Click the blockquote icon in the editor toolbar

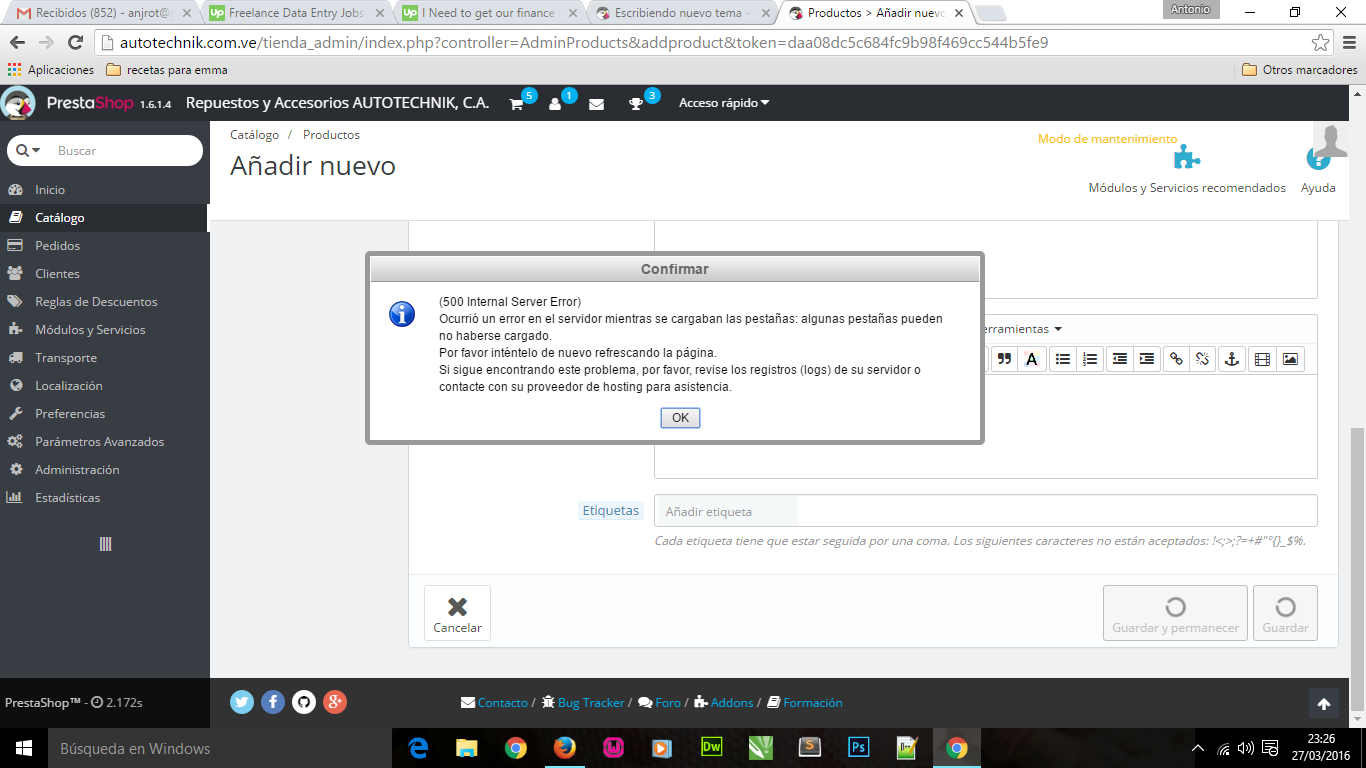[1004, 359]
